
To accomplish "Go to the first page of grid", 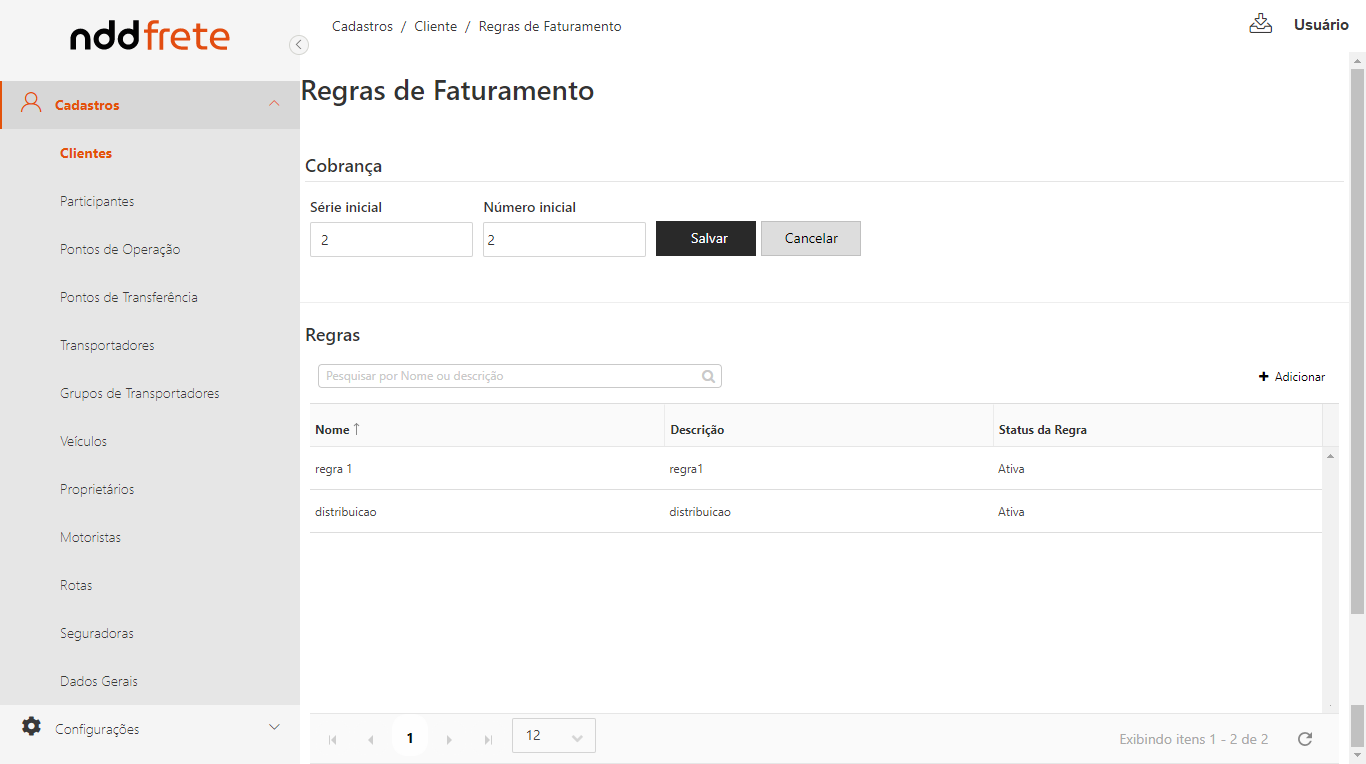I will tap(333, 739).
